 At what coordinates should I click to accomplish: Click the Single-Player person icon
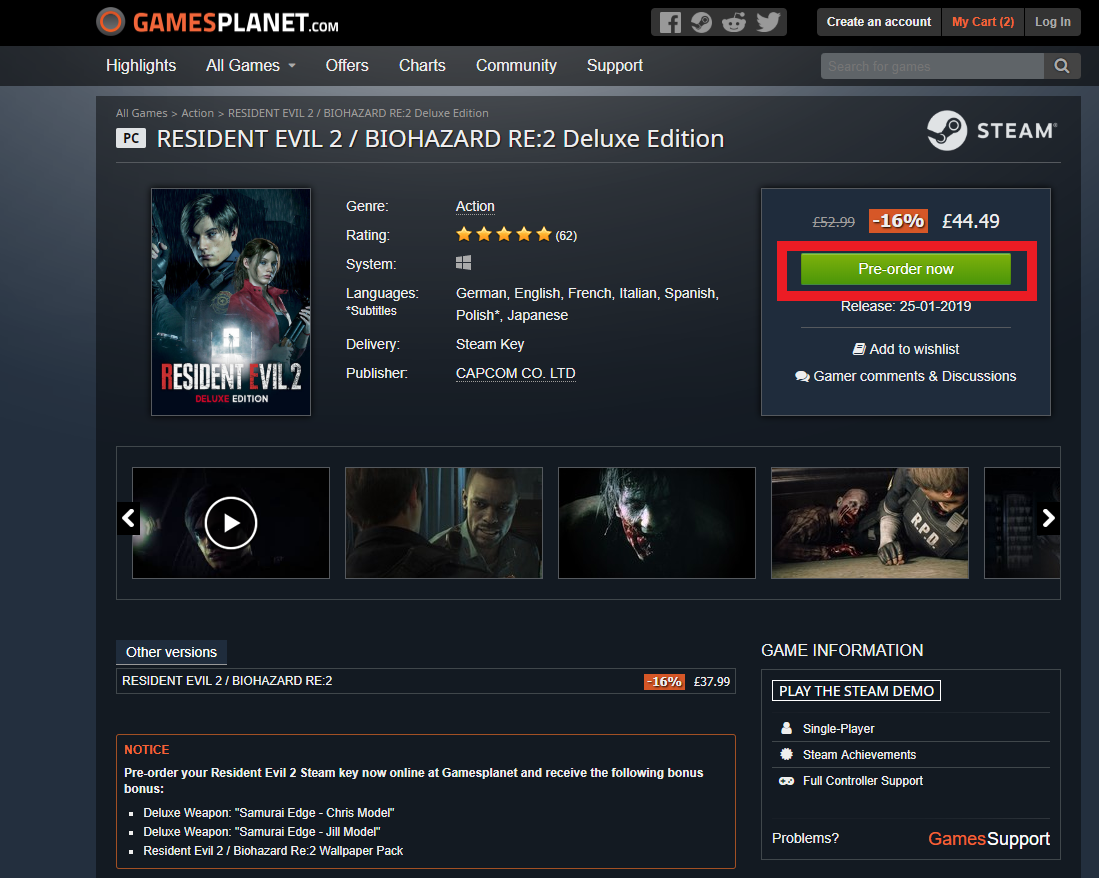786,728
